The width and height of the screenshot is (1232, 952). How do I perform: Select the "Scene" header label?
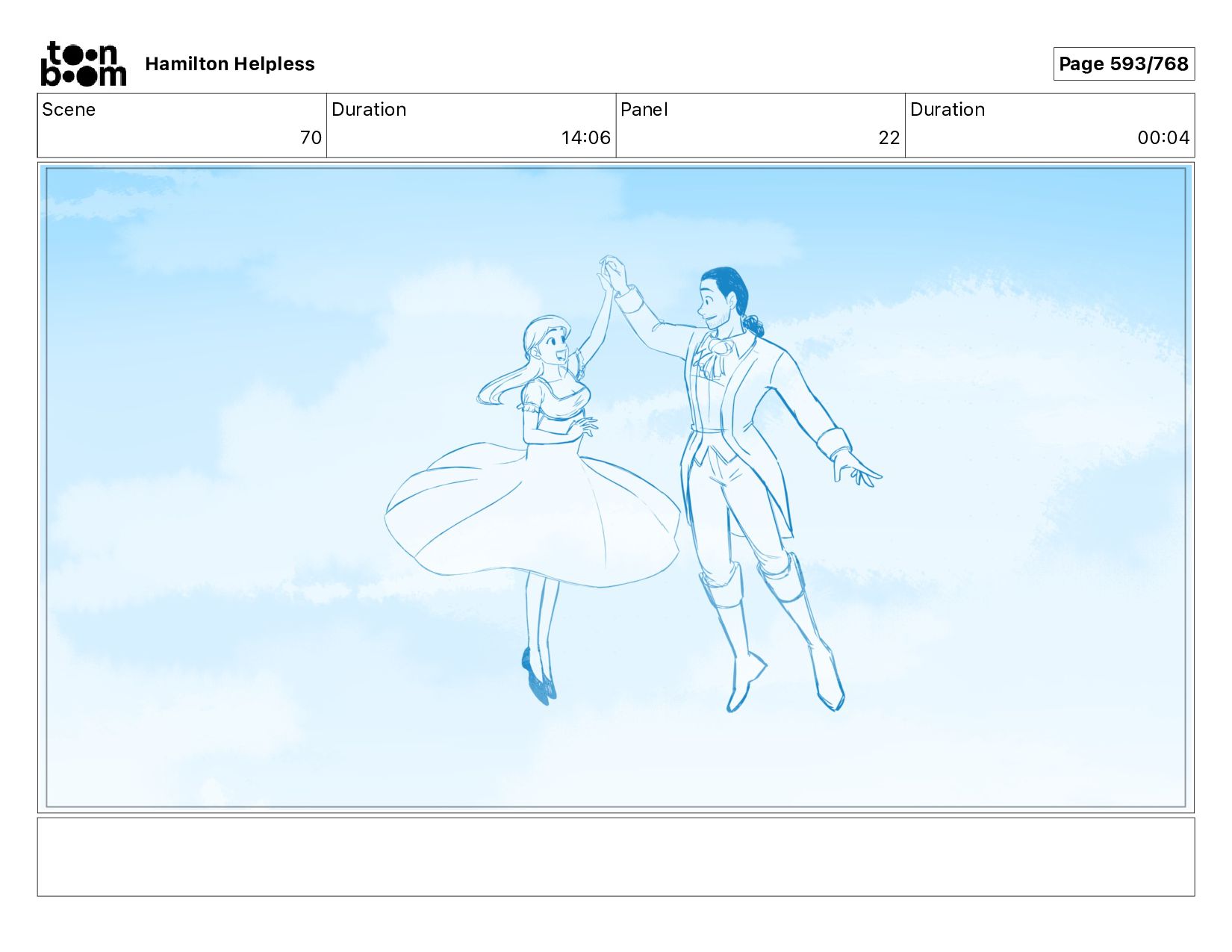[x=69, y=110]
